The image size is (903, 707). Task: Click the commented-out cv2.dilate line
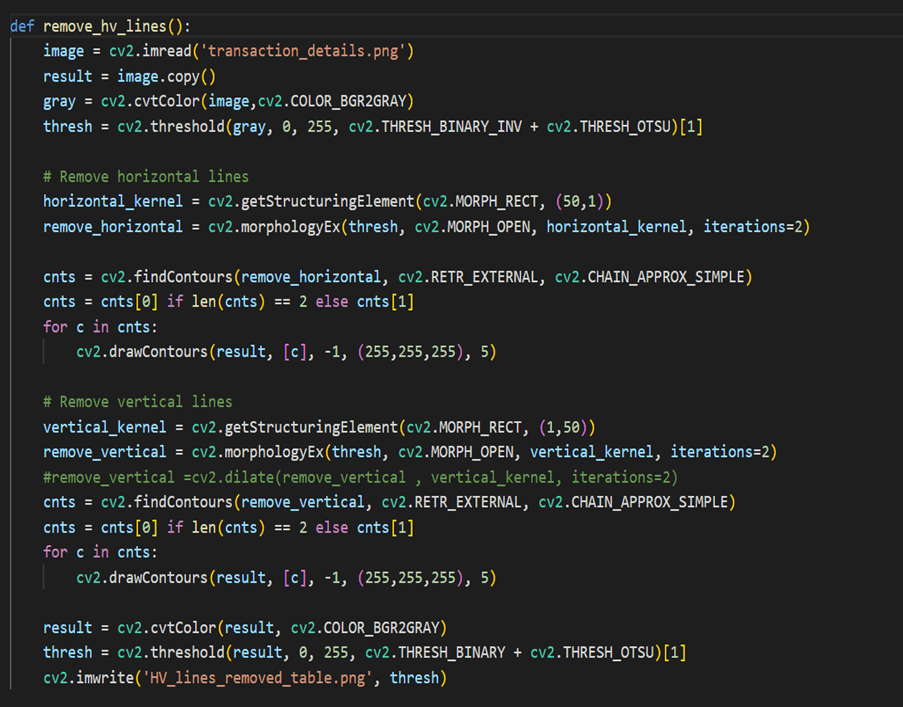coord(361,477)
